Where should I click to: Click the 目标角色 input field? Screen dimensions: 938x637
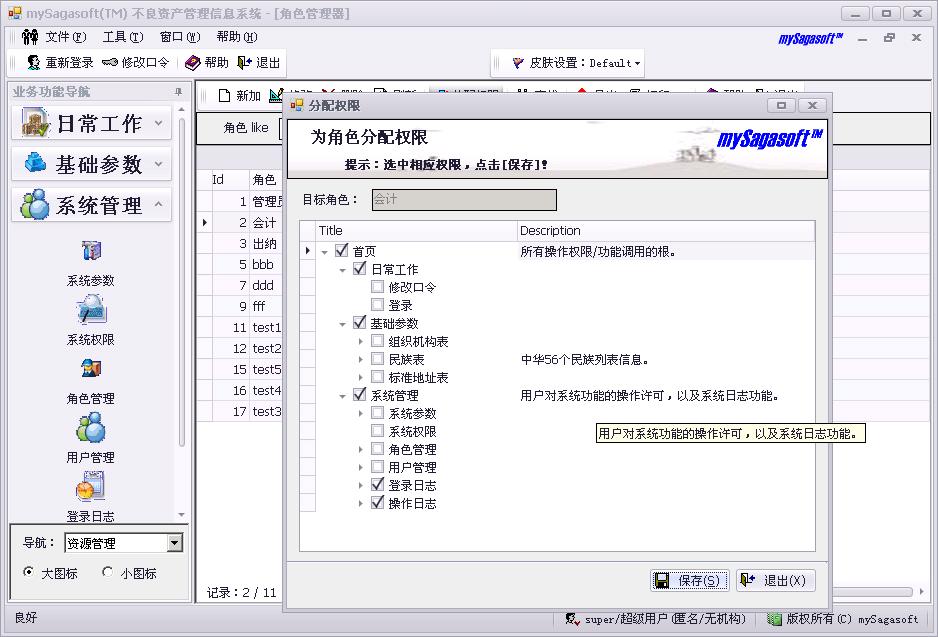[464, 200]
